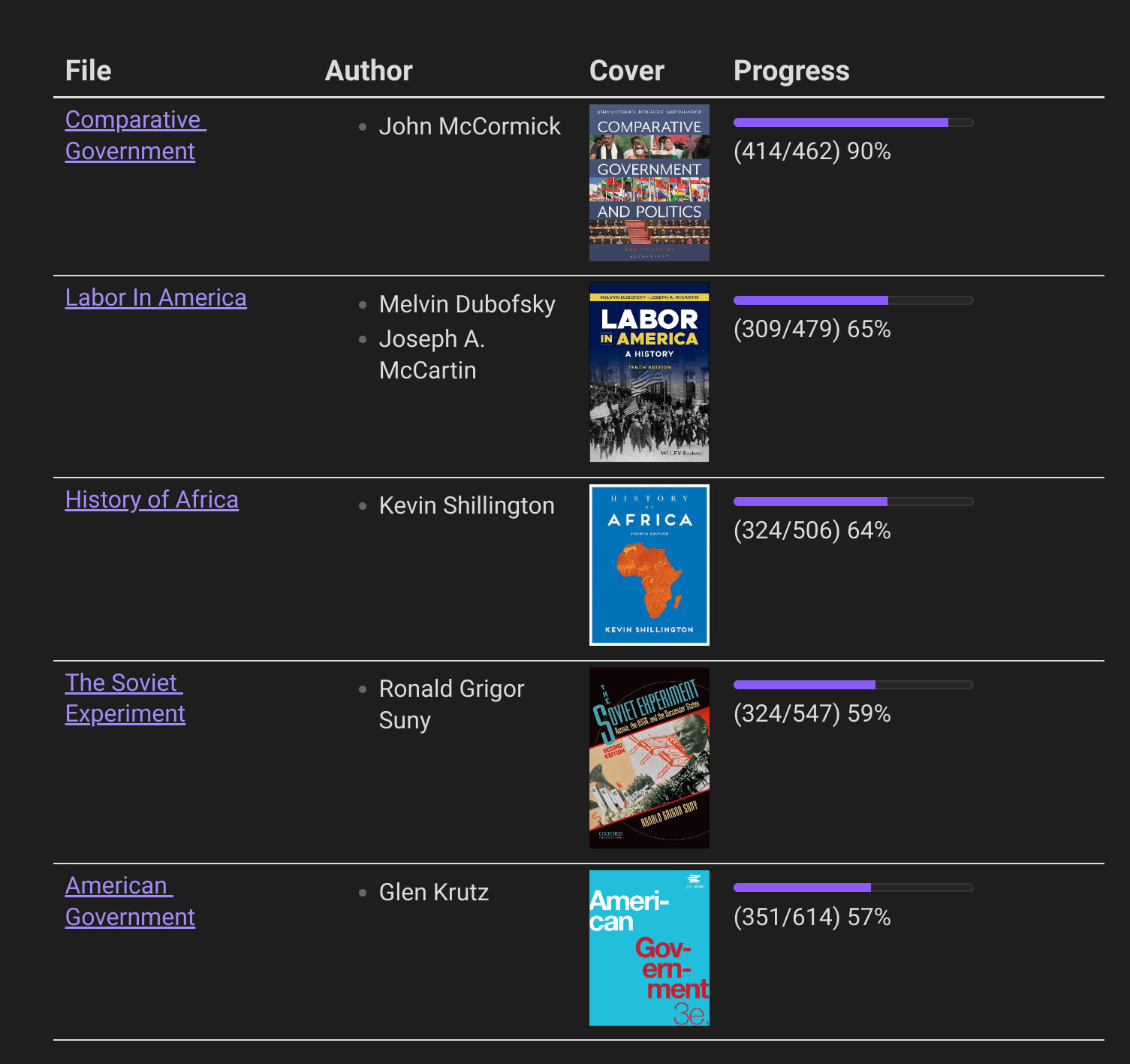
Task: Open the Labor In America link
Action: (x=155, y=297)
